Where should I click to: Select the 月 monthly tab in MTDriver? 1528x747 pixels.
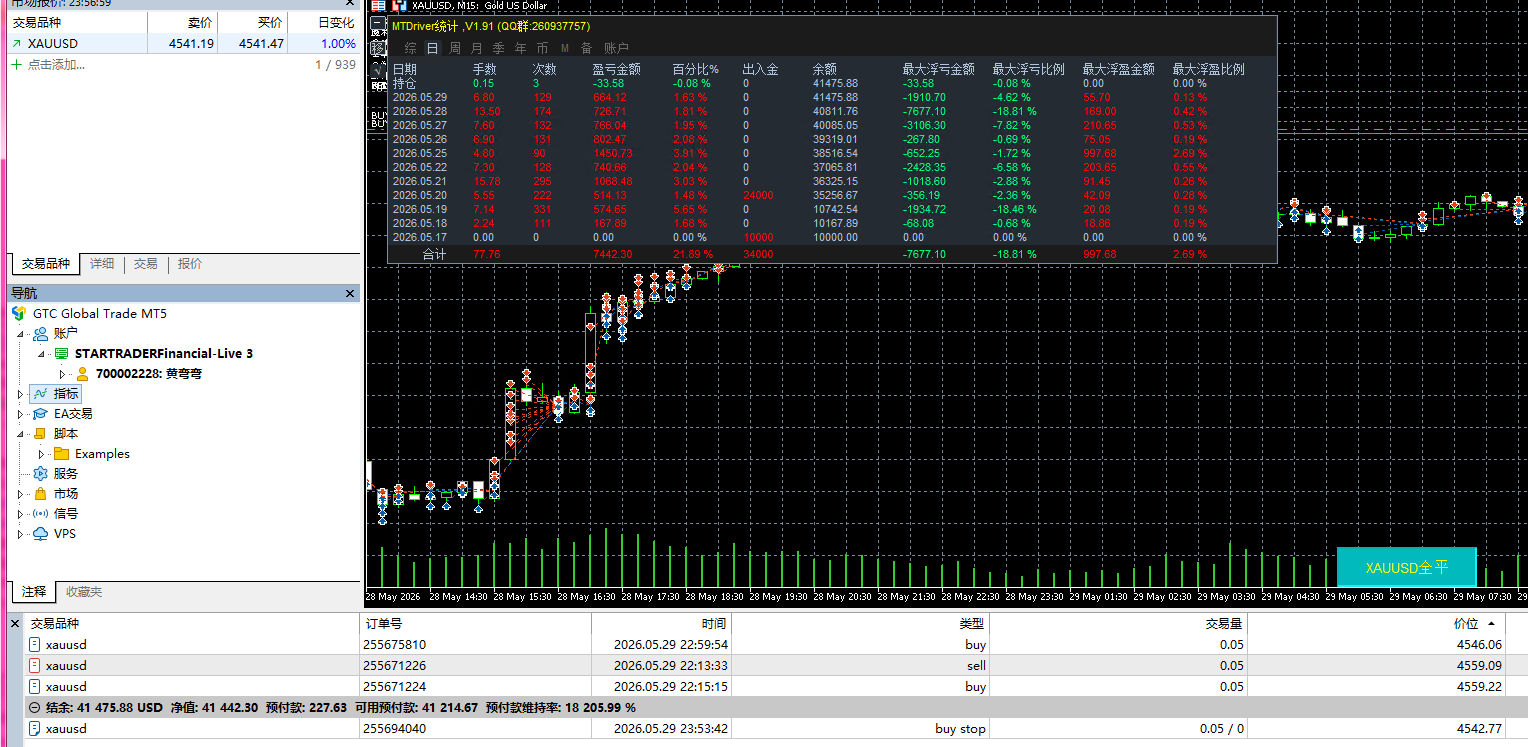[476, 48]
